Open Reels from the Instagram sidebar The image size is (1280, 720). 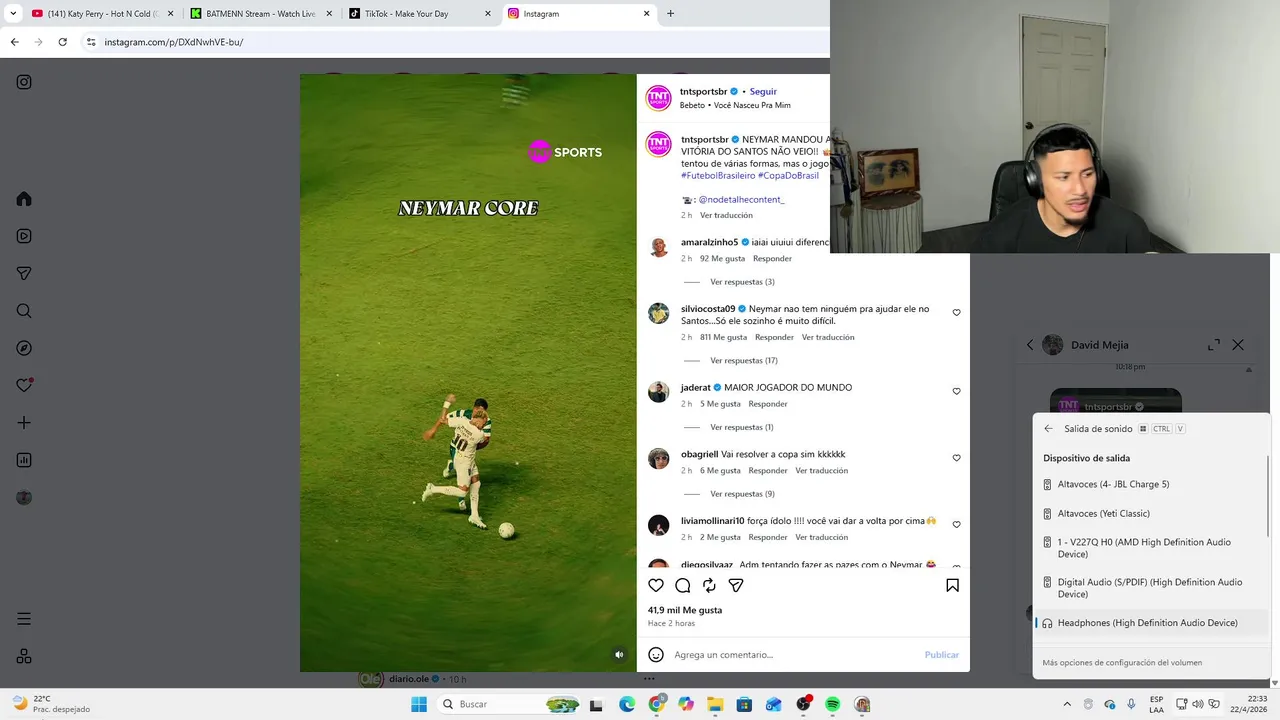click(x=24, y=236)
